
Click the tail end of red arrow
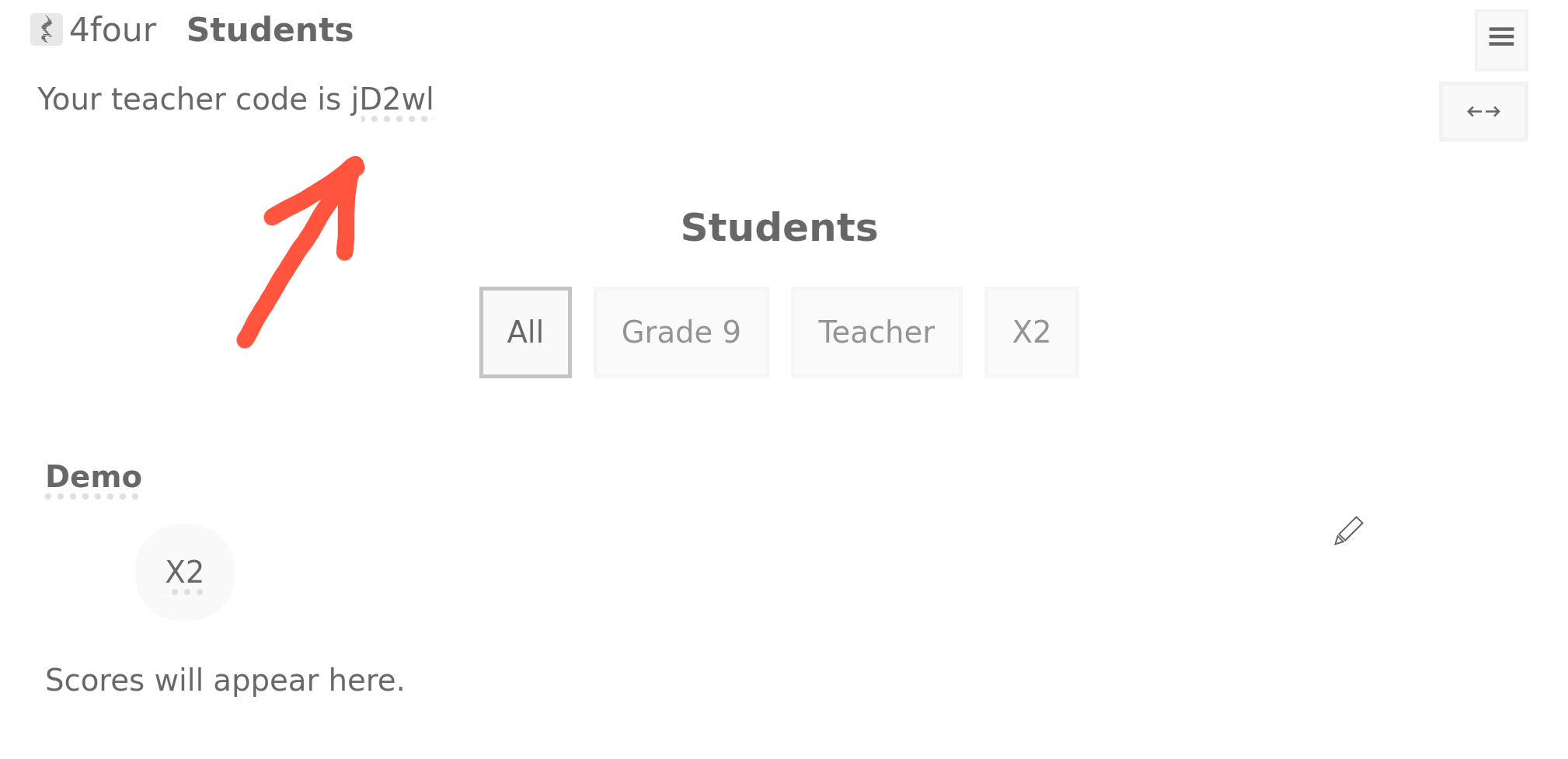pos(247,339)
